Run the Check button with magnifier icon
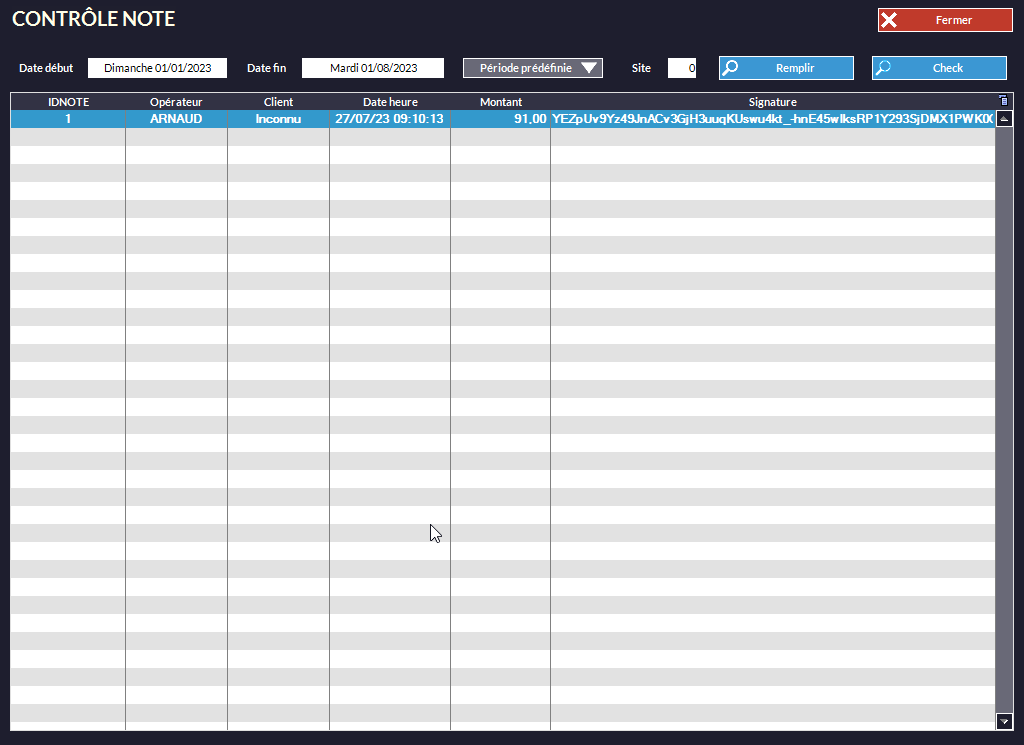 939,68
